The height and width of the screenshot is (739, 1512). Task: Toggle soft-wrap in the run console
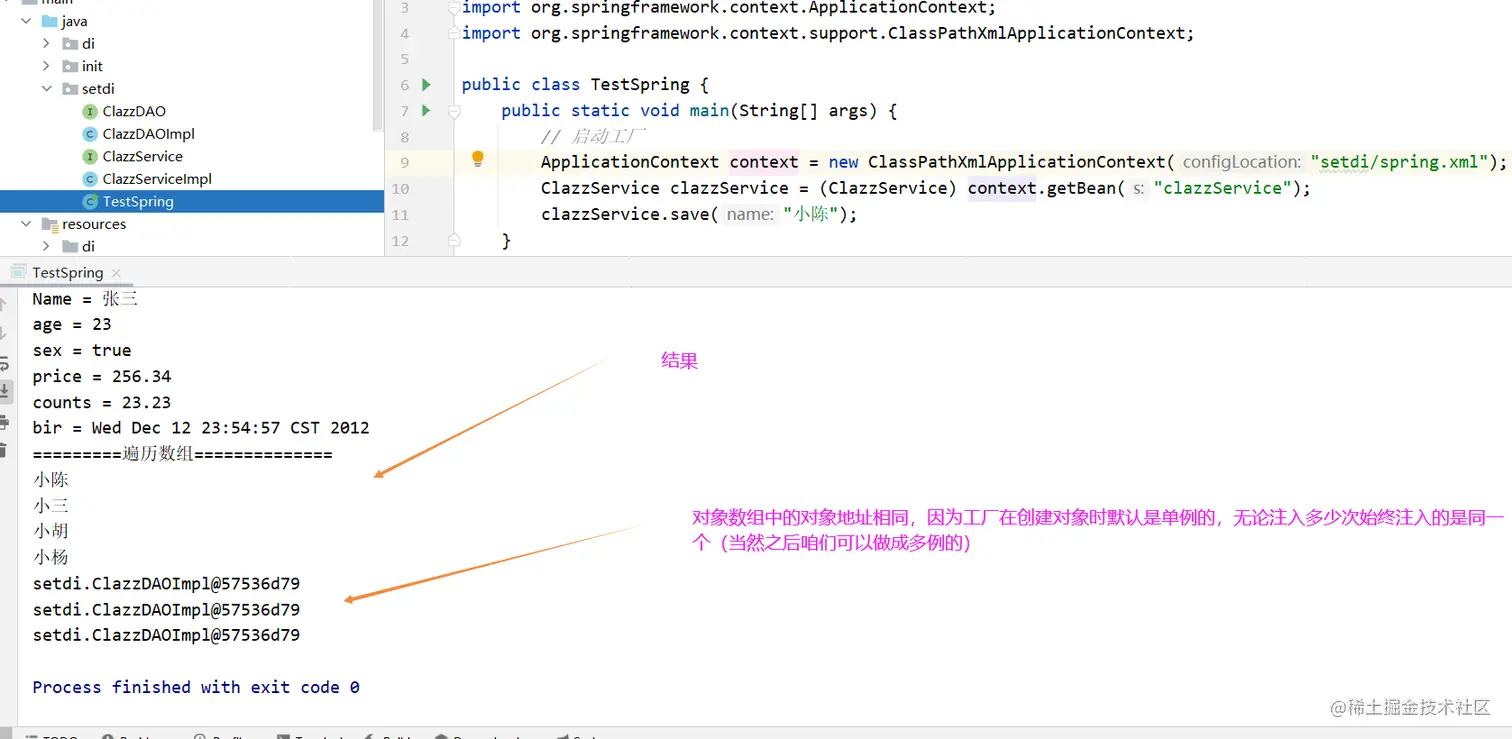coord(5,364)
